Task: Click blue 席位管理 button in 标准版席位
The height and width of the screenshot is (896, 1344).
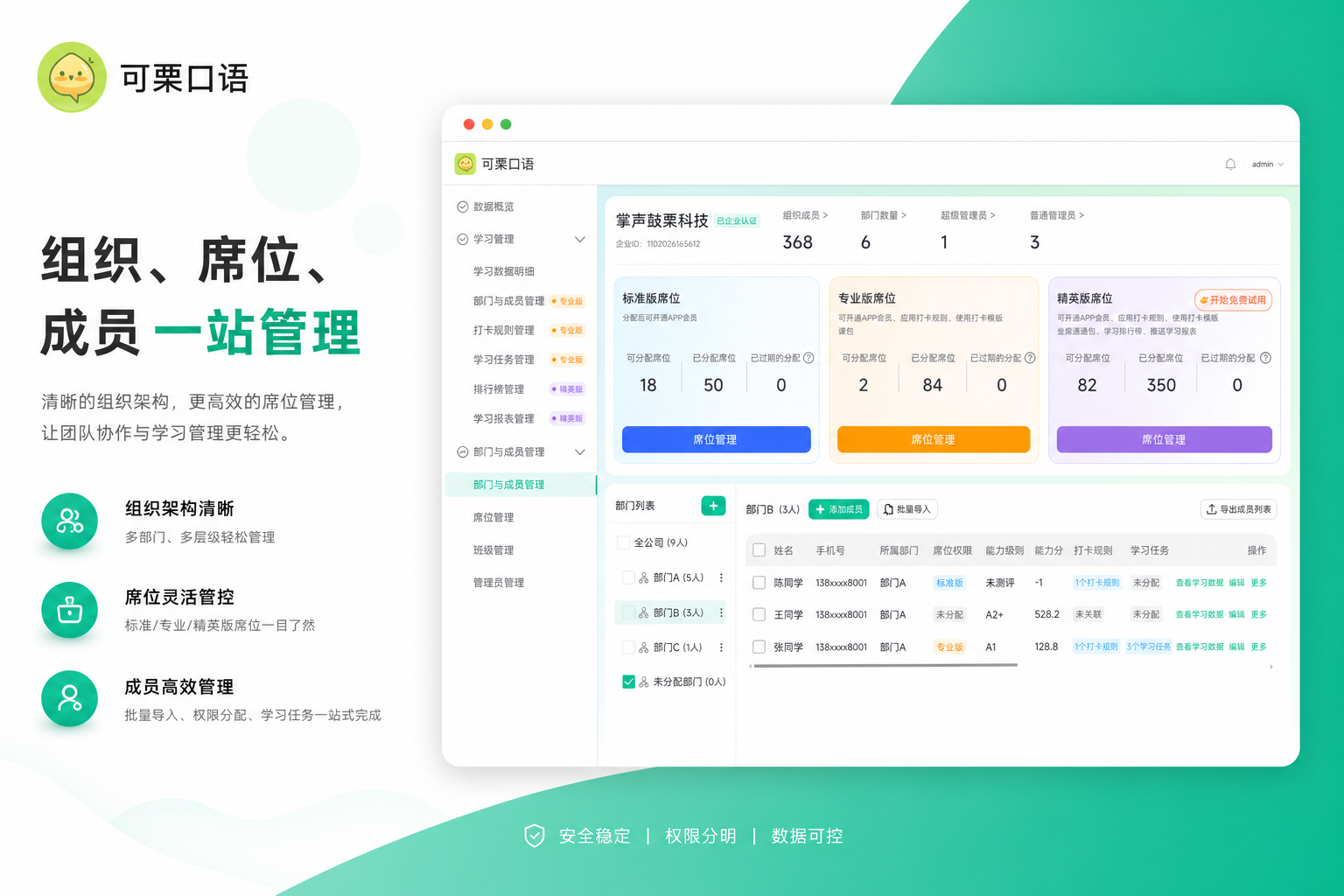Action: point(716,439)
